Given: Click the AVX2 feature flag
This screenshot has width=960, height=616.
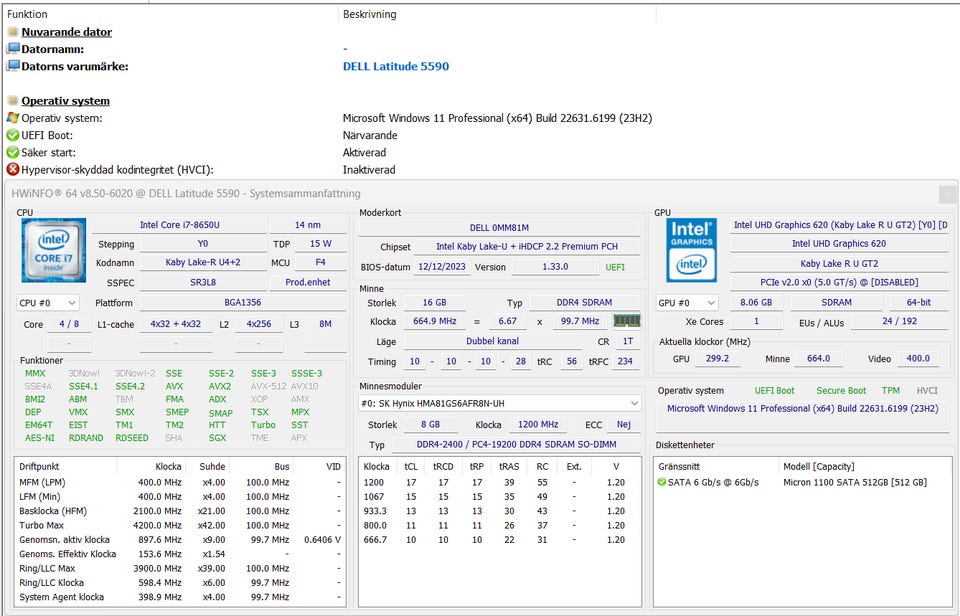Looking at the screenshot, I should [x=219, y=386].
